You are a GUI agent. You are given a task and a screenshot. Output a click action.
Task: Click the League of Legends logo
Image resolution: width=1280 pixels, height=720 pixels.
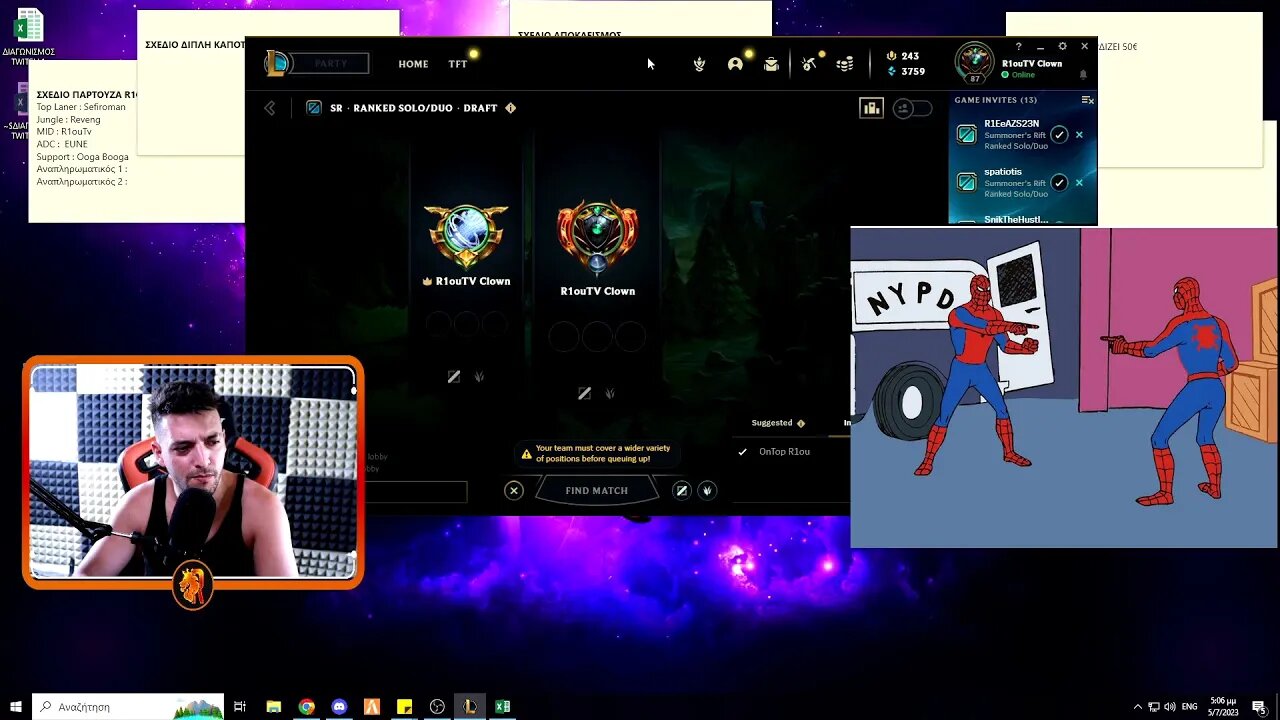click(277, 64)
